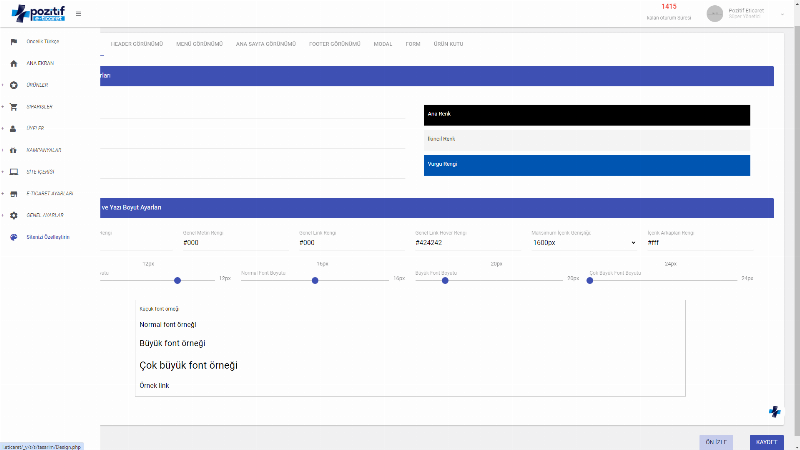
Task: Click the small font size slider handle
Action: tap(178, 281)
